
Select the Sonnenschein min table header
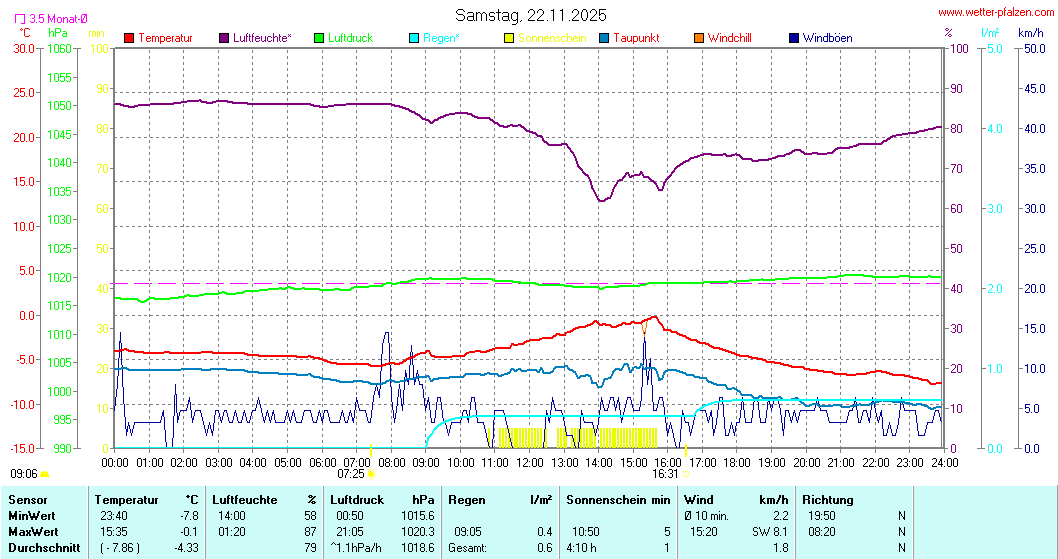[x=618, y=499]
